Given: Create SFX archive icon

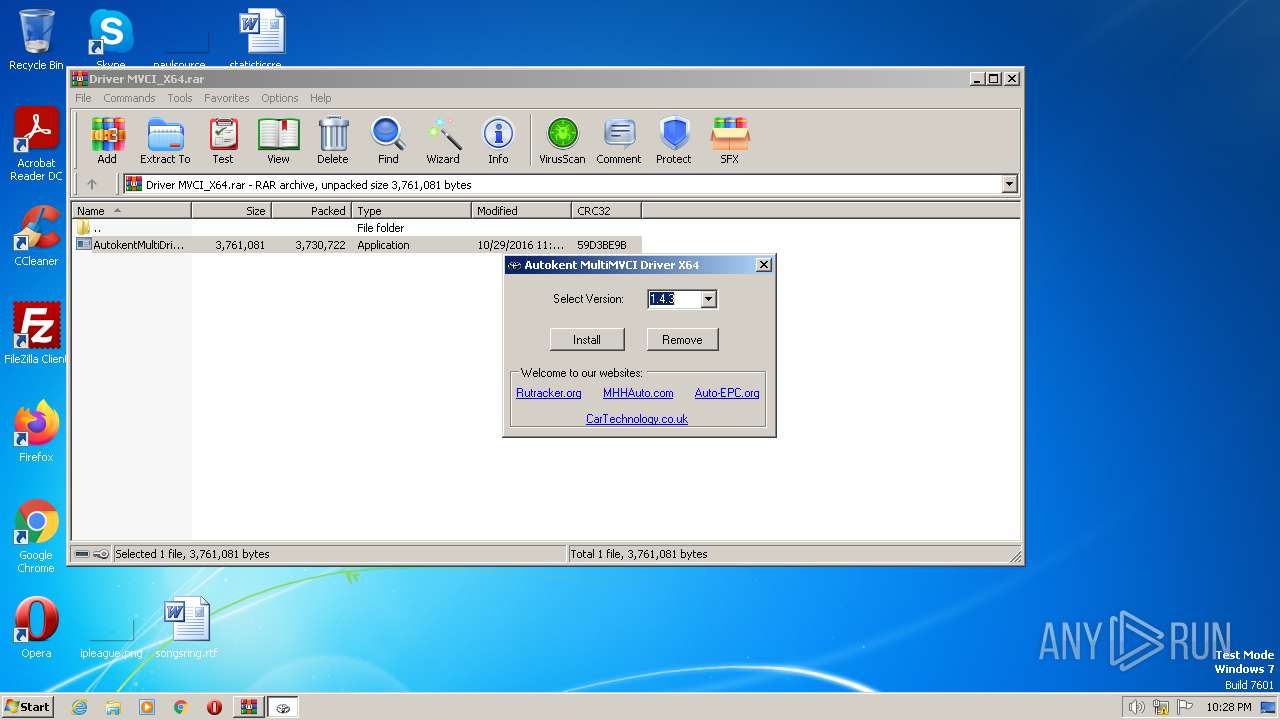Looking at the screenshot, I should point(730,141).
